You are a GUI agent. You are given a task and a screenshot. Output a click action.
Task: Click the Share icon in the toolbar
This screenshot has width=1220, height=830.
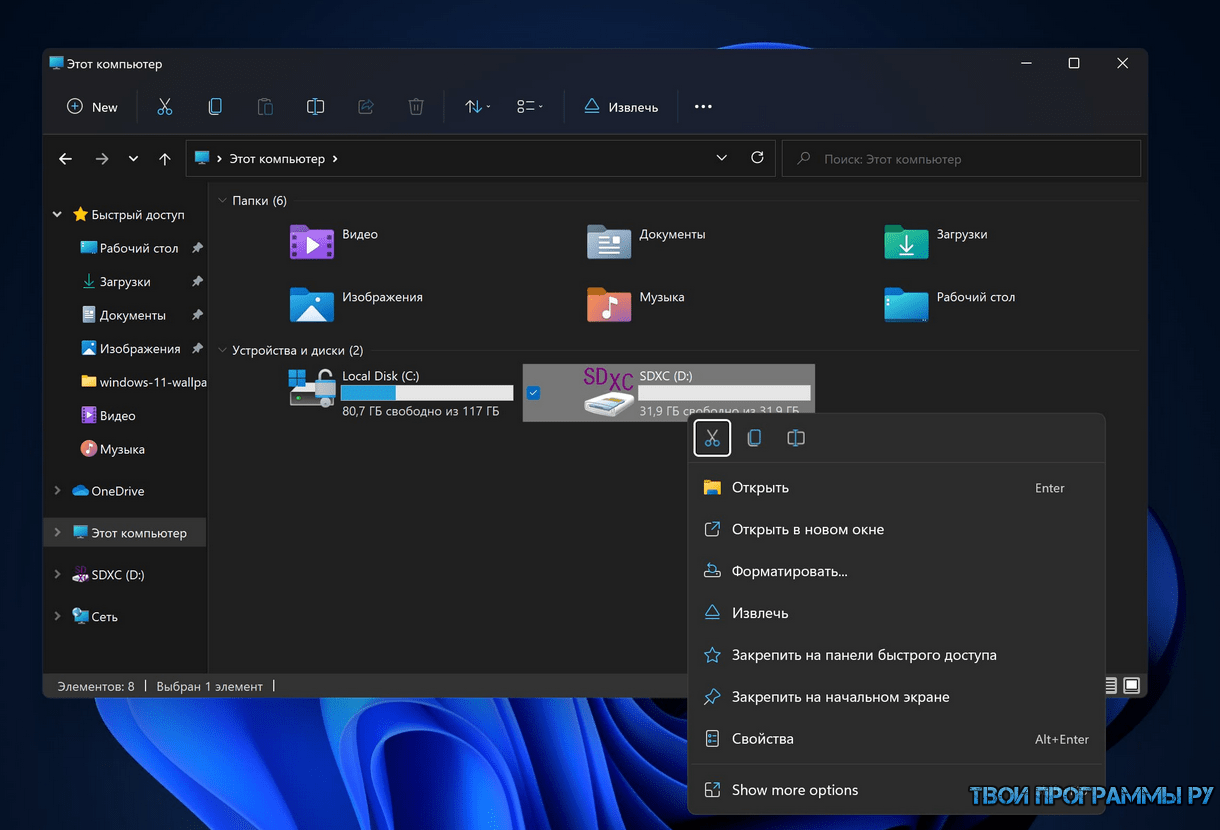366,107
